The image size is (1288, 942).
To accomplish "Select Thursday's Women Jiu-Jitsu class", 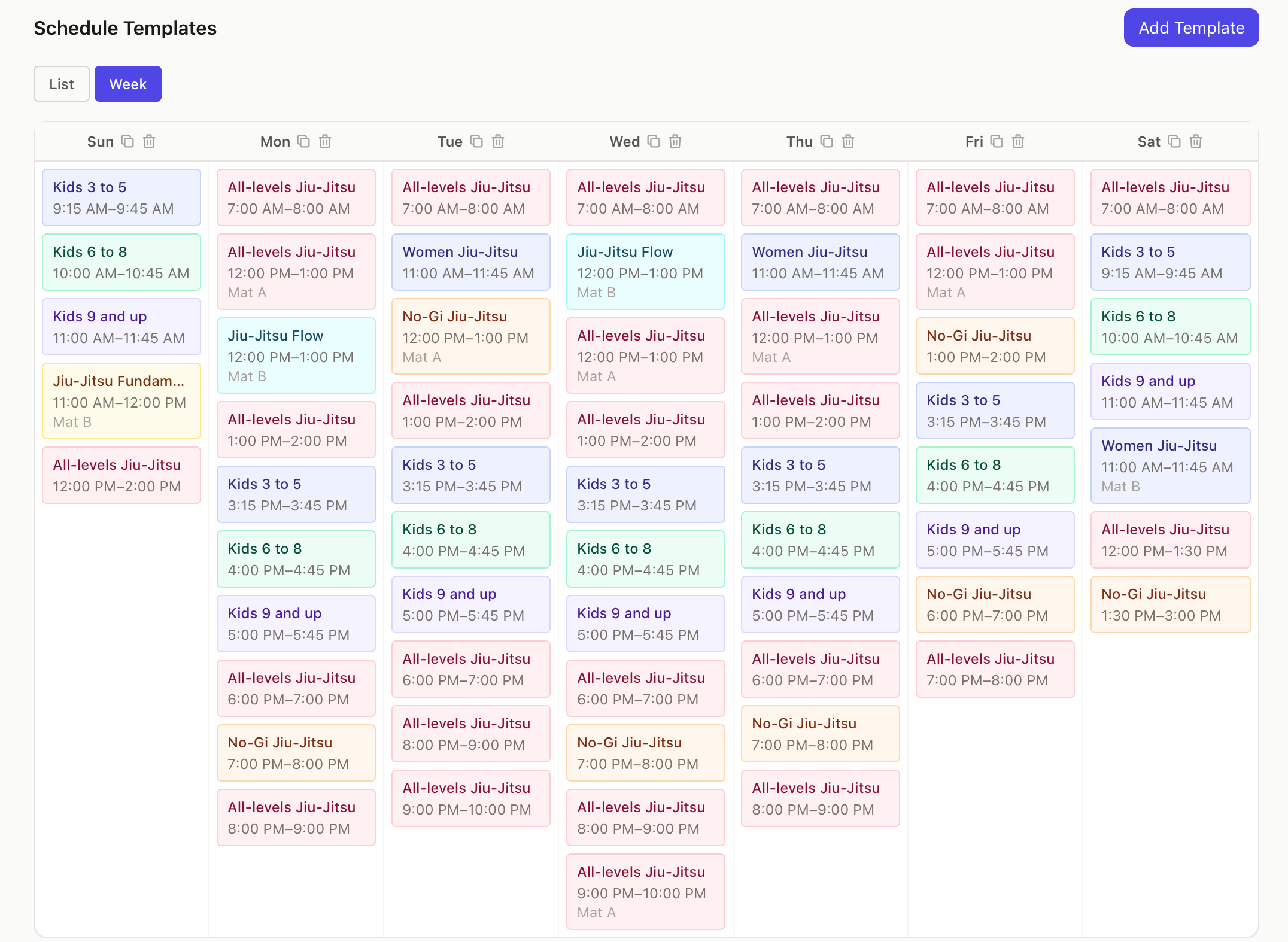I will [820, 262].
